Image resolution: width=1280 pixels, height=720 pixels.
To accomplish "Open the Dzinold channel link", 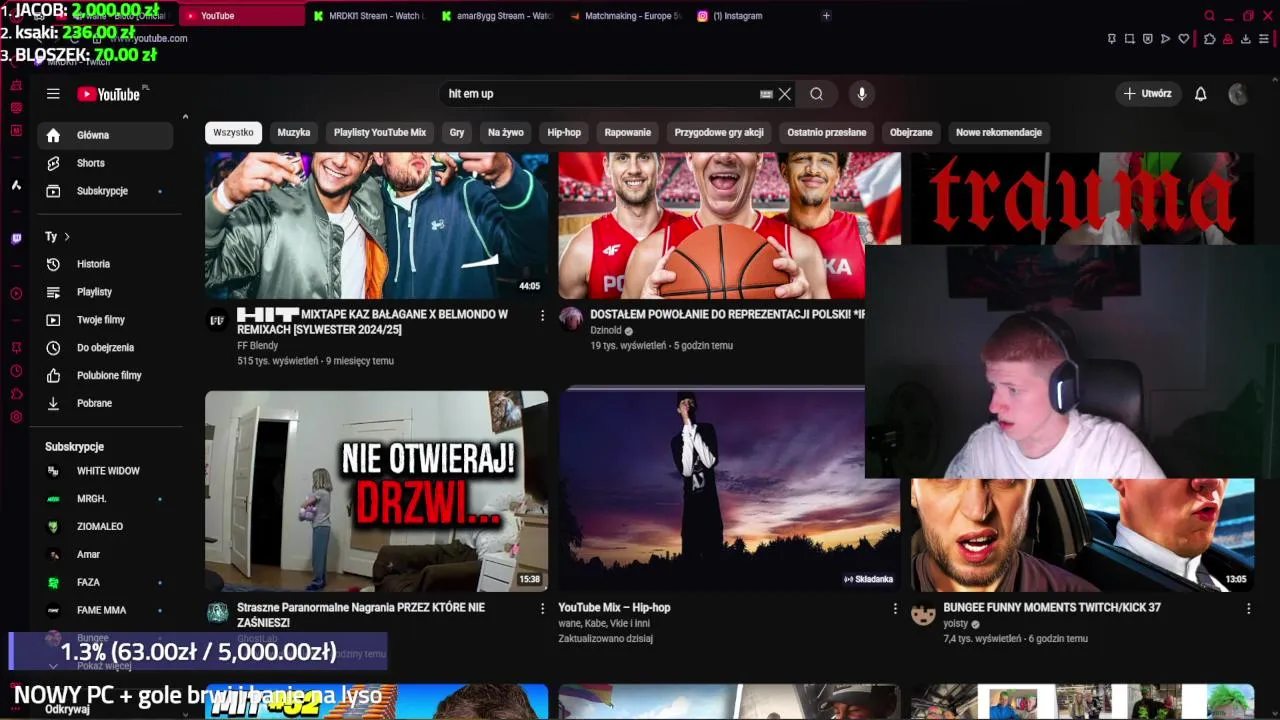I will coord(606,330).
